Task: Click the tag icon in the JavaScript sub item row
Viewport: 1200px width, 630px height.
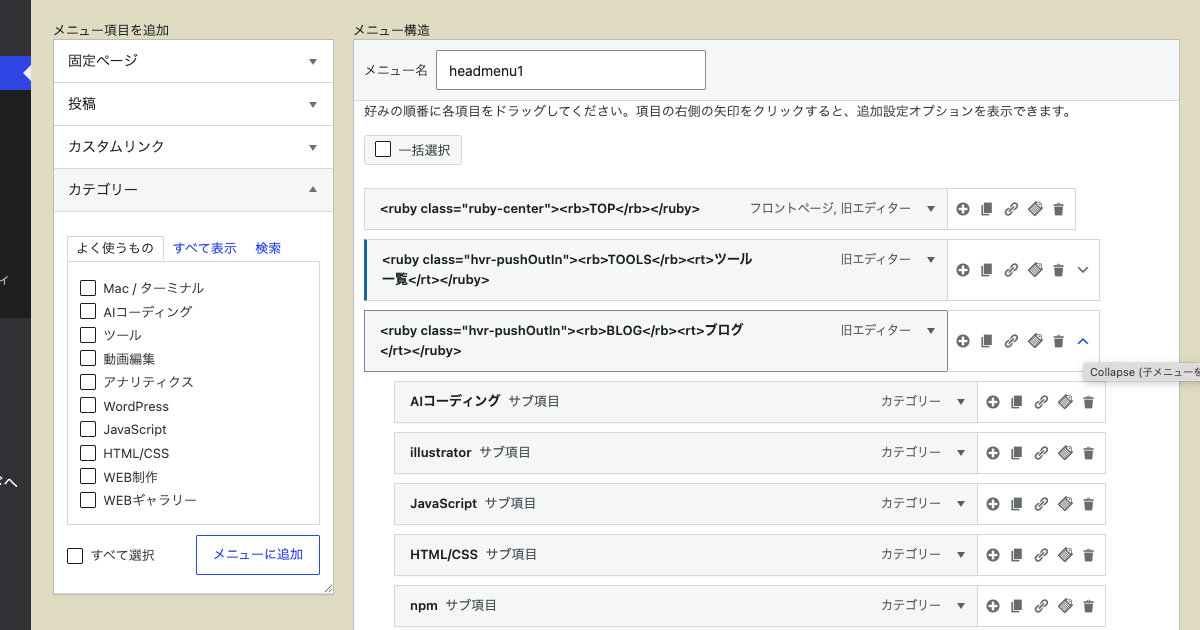Action: pos(1065,504)
